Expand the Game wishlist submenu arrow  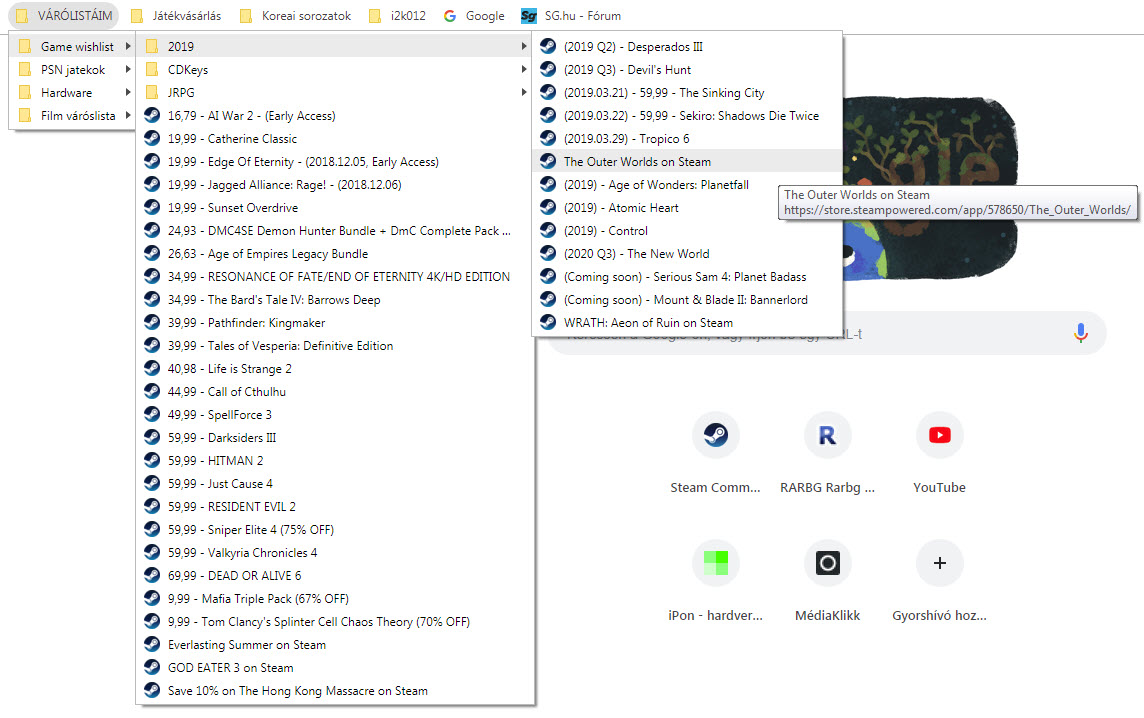128,46
